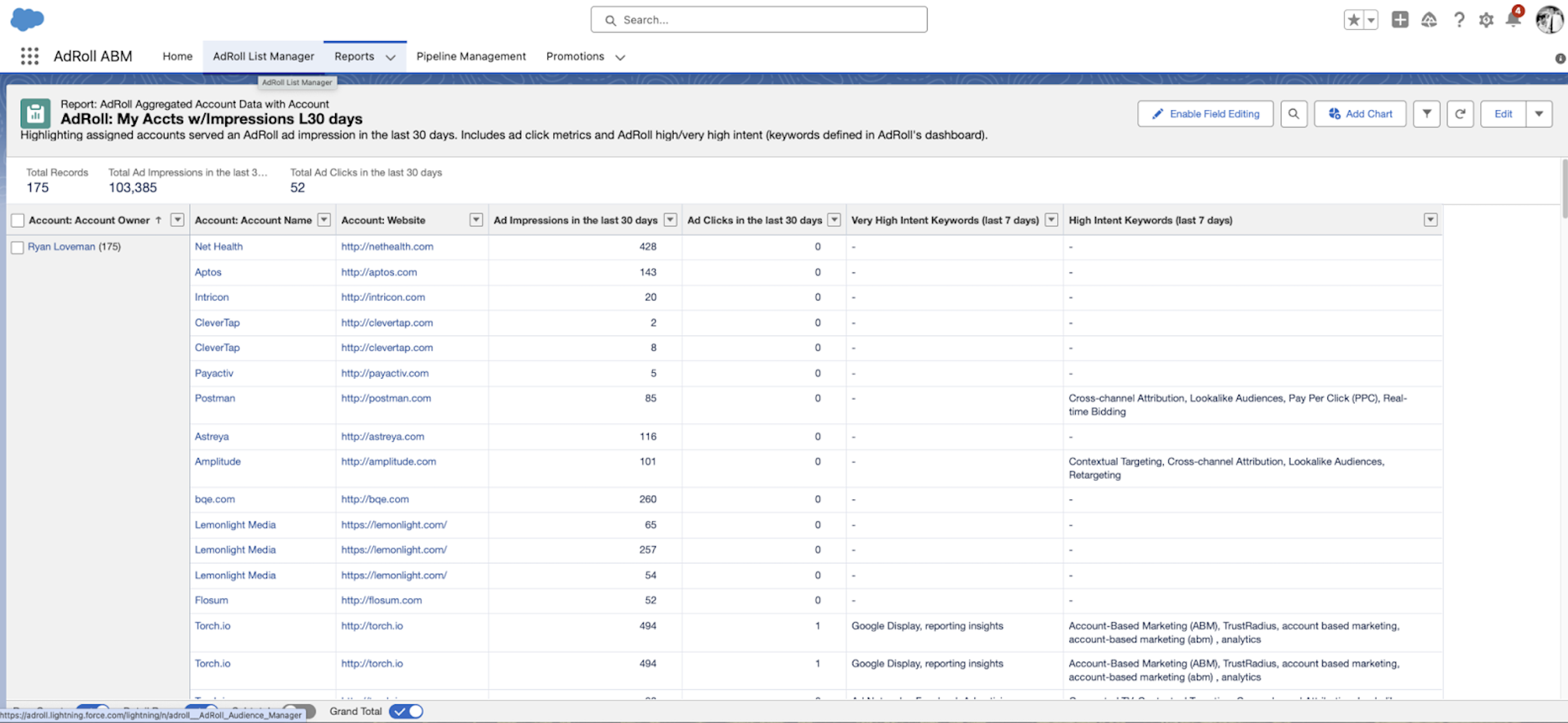Viewport: 1568px width, 723px height.
Task: Open the Help question mark icon
Action: (x=1459, y=20)
